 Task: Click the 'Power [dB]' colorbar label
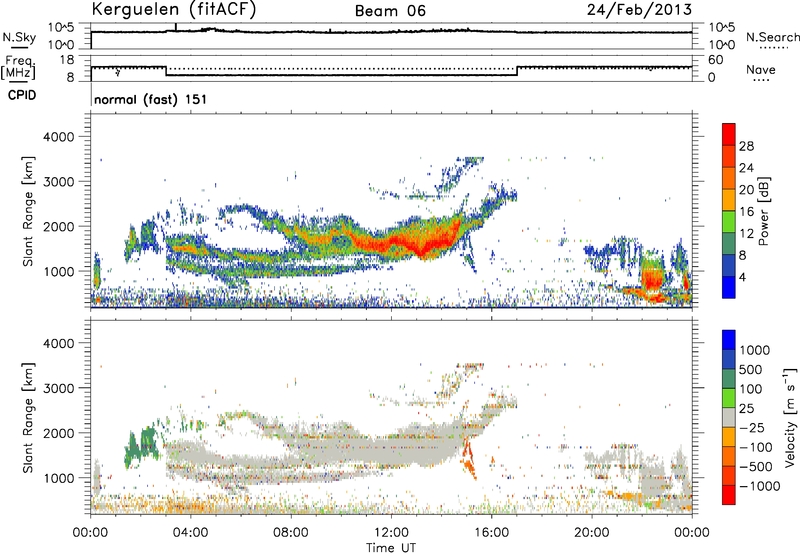(764, 211)
